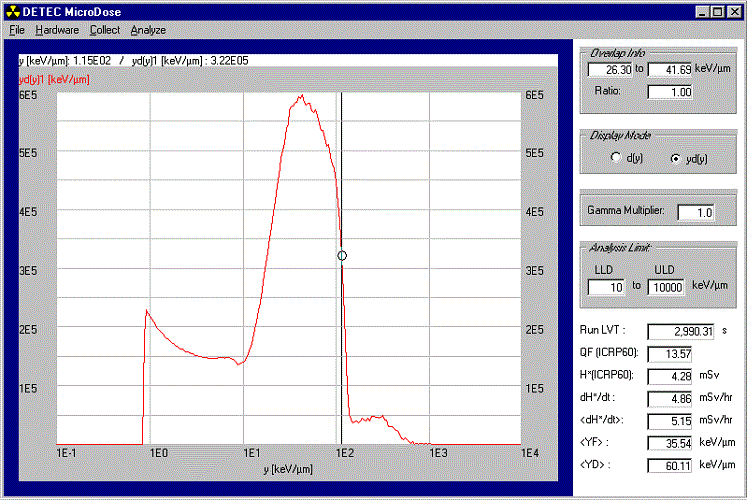Click the Gamma Multiplier label
747x500 pixels.
pyautogui.click(x=626, y=210)
